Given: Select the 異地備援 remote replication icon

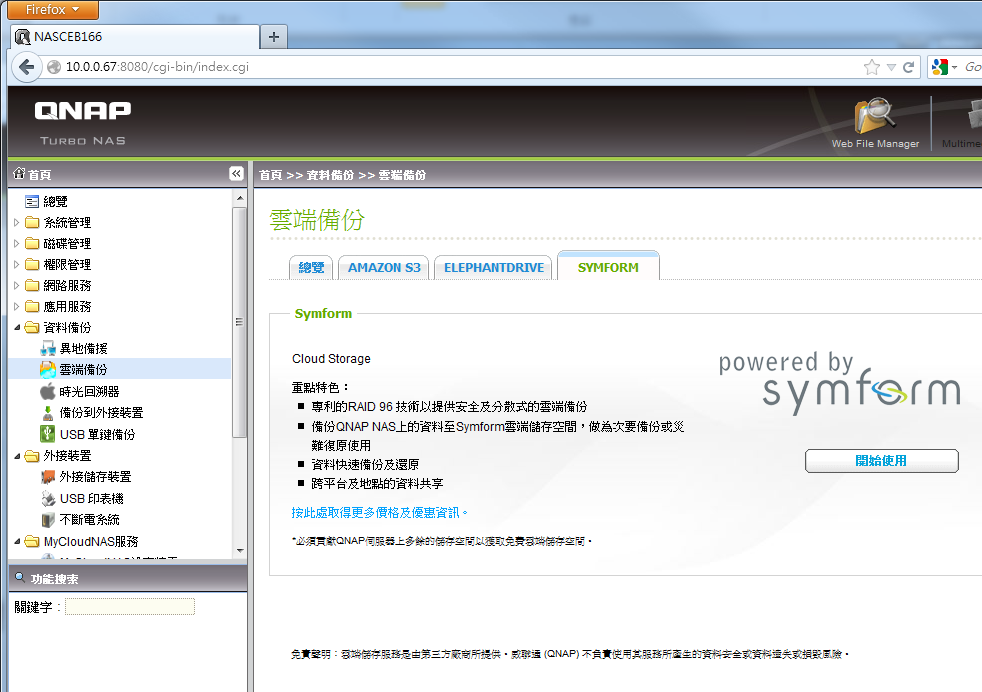Looking at the screenshot, I should pyautogui.click(x=48, y=349).
